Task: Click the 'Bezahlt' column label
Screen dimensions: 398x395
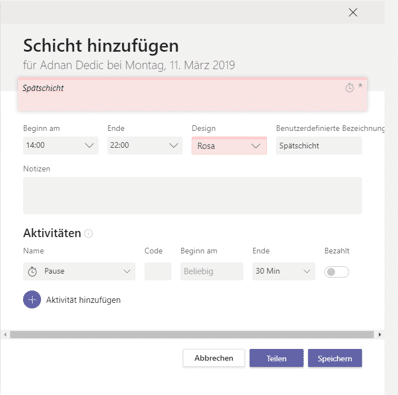Action: tap(337, 251)
